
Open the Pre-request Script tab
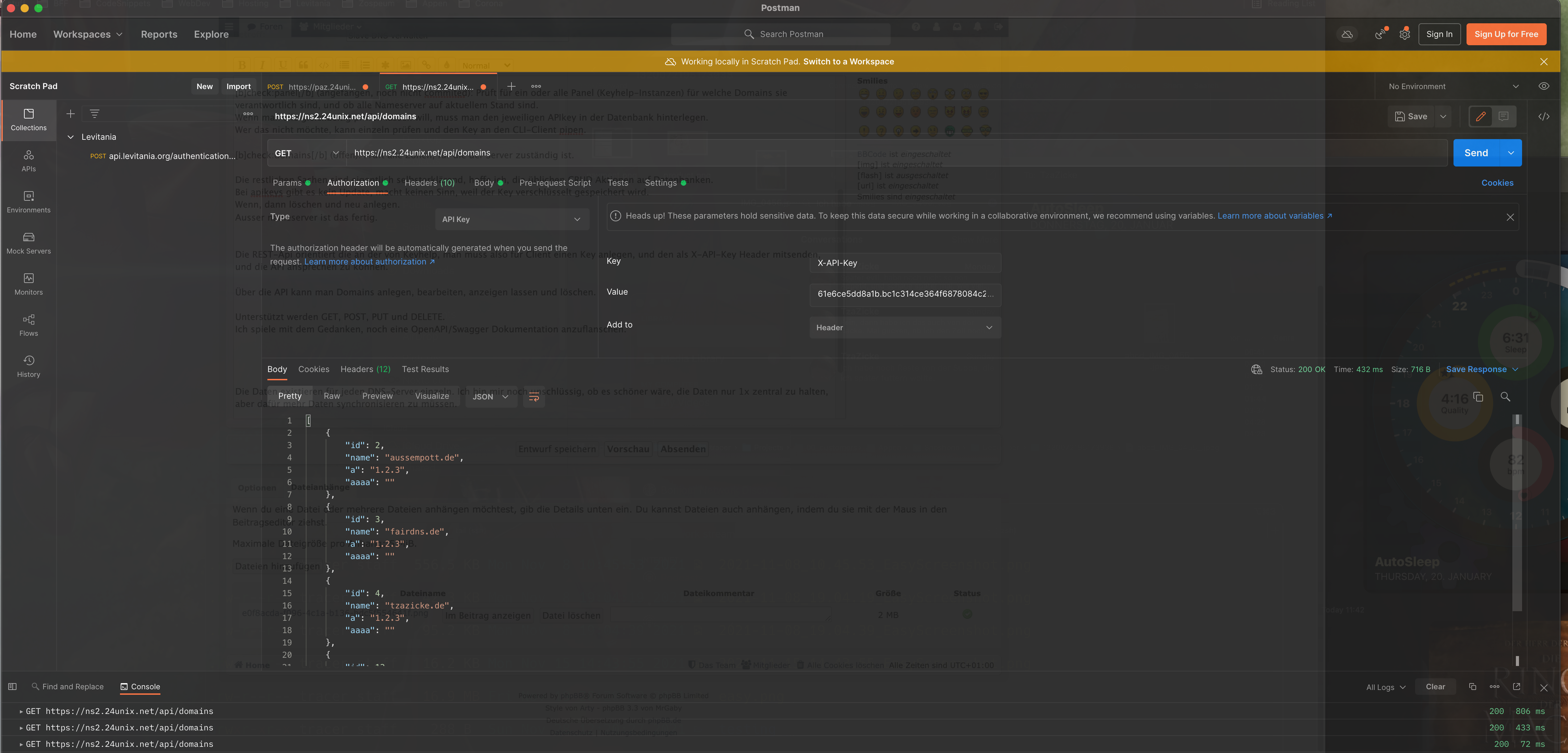[x=555, y=183]
